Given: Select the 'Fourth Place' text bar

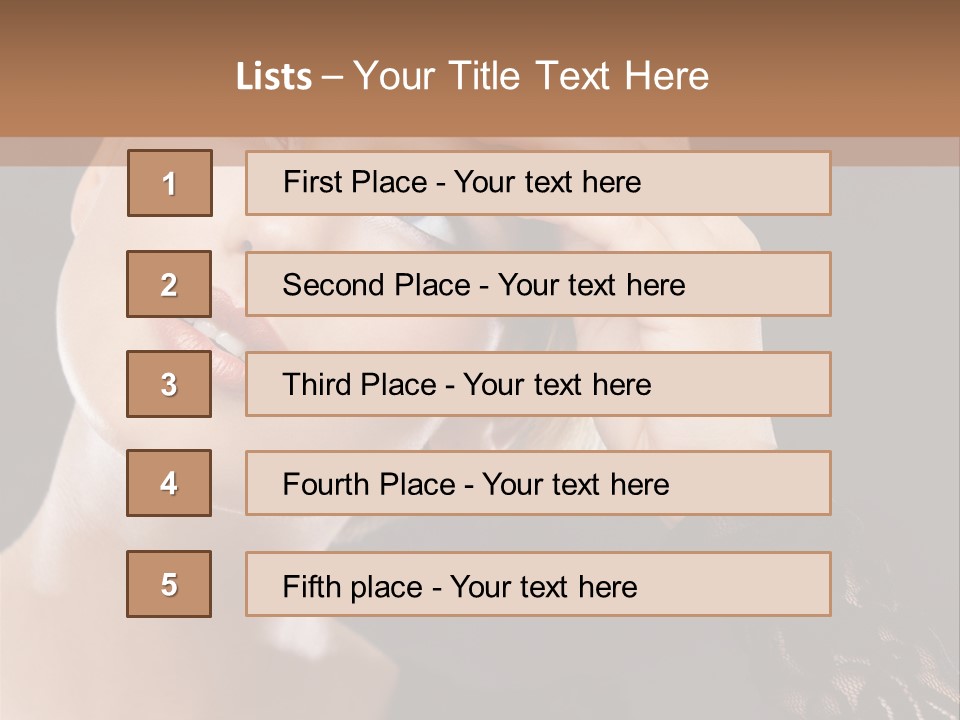Looking at the screenshot, I should (538, 483).
